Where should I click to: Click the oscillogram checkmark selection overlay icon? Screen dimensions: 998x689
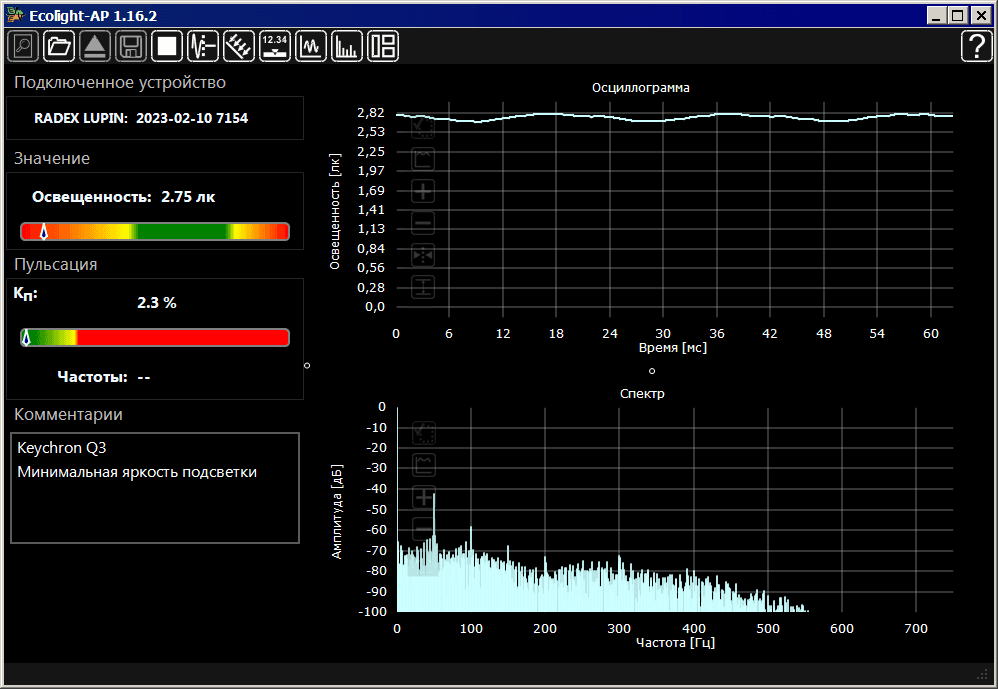(423, 128)
